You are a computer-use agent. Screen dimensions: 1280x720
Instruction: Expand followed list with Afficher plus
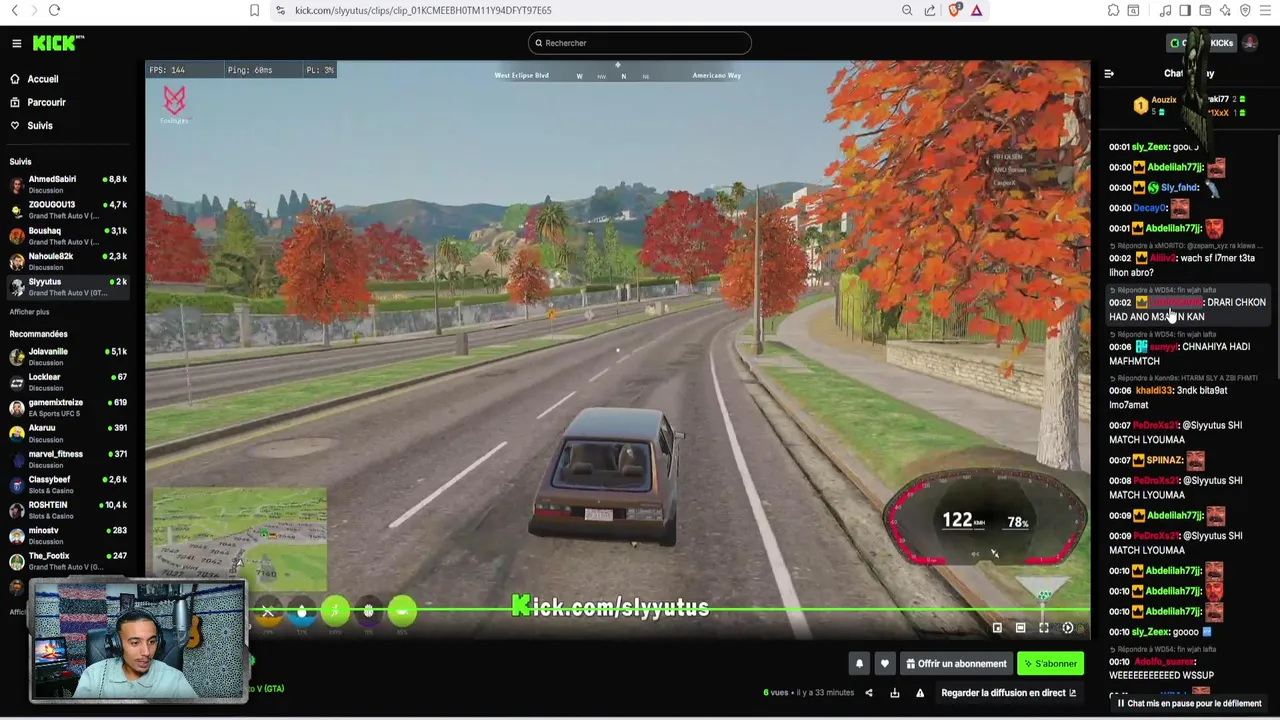[x=29, y=312]
